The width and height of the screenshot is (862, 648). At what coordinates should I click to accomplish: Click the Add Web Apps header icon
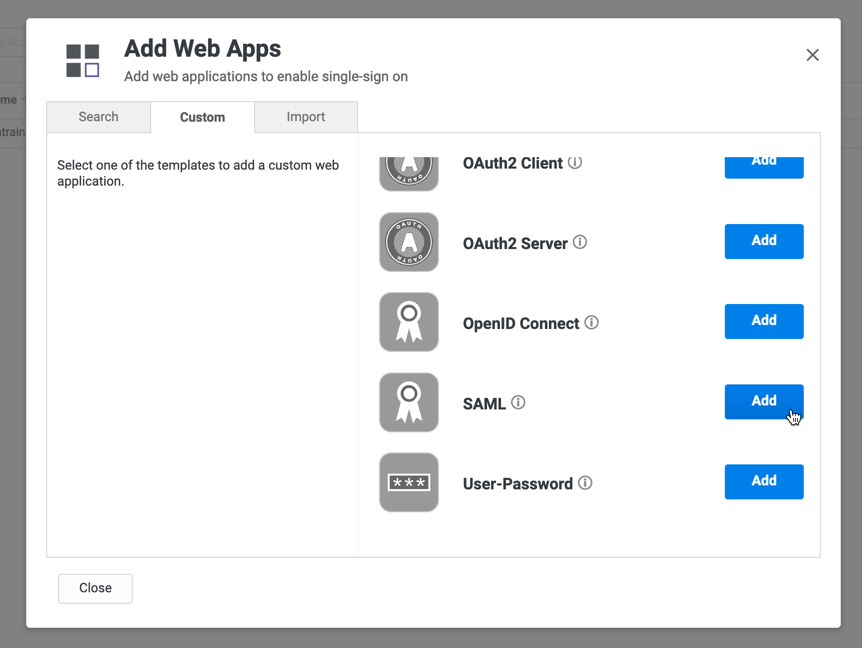point(83,60)
